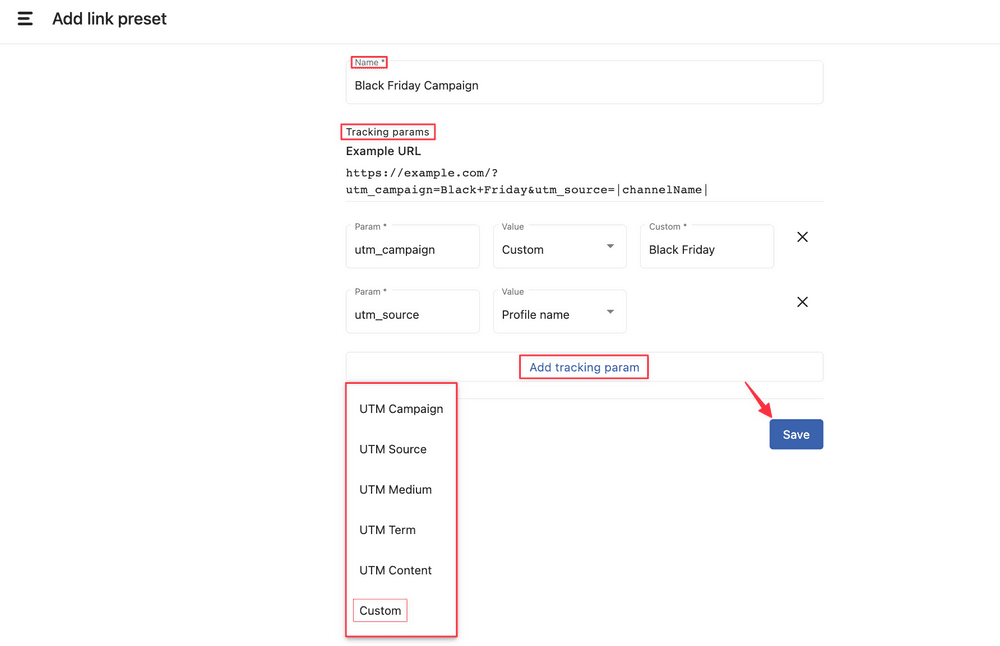Viewport: 1000px width, 646px height.
Task: Delete the utm_source tracking param row
Action: pyautogui.click(x=802, y=302)
